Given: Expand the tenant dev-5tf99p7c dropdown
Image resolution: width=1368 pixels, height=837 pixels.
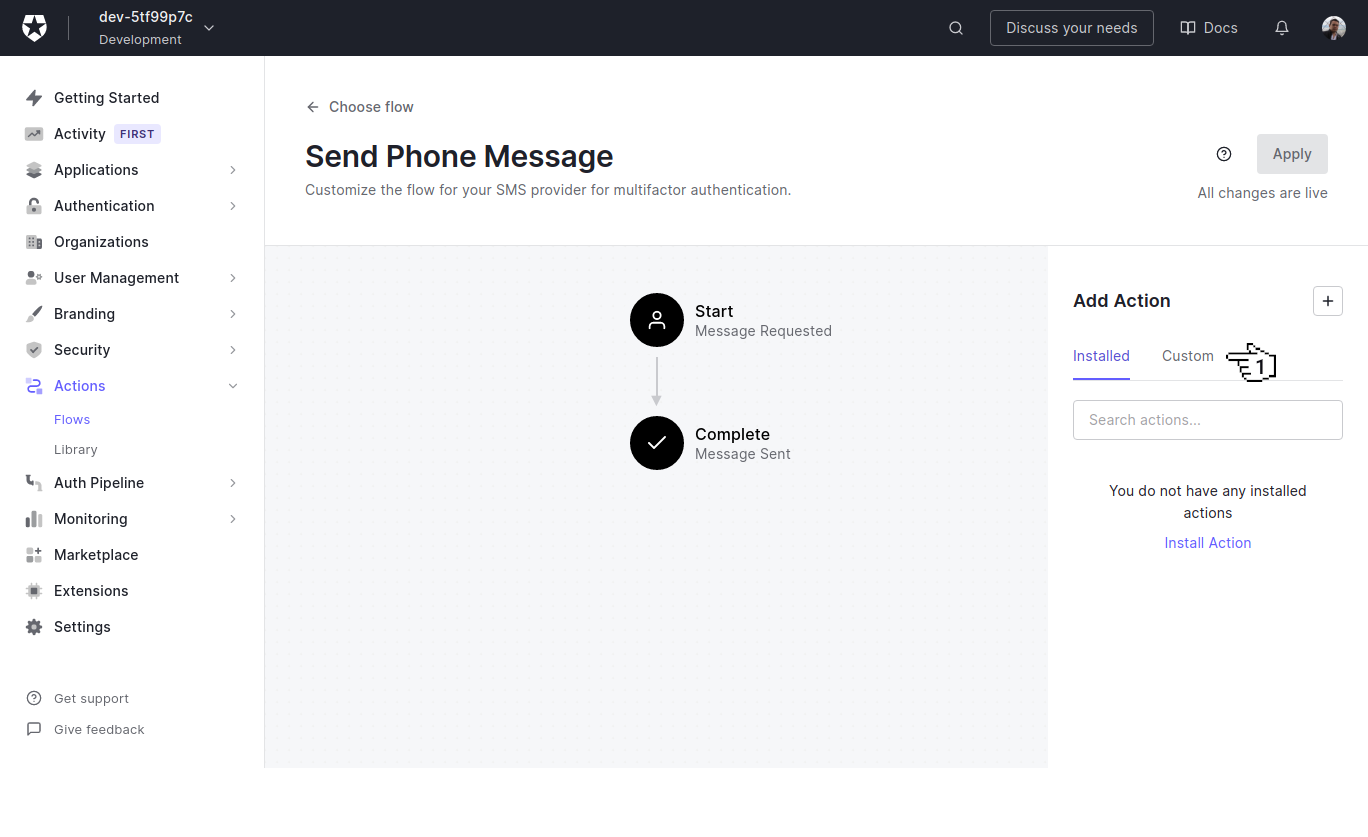Looking at the screenshot, I should tap(208, 28).
